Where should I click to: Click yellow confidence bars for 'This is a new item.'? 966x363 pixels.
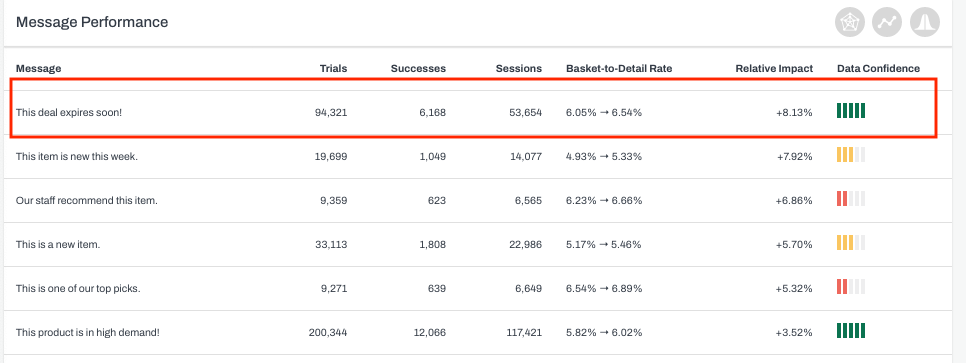click(851, 243)
